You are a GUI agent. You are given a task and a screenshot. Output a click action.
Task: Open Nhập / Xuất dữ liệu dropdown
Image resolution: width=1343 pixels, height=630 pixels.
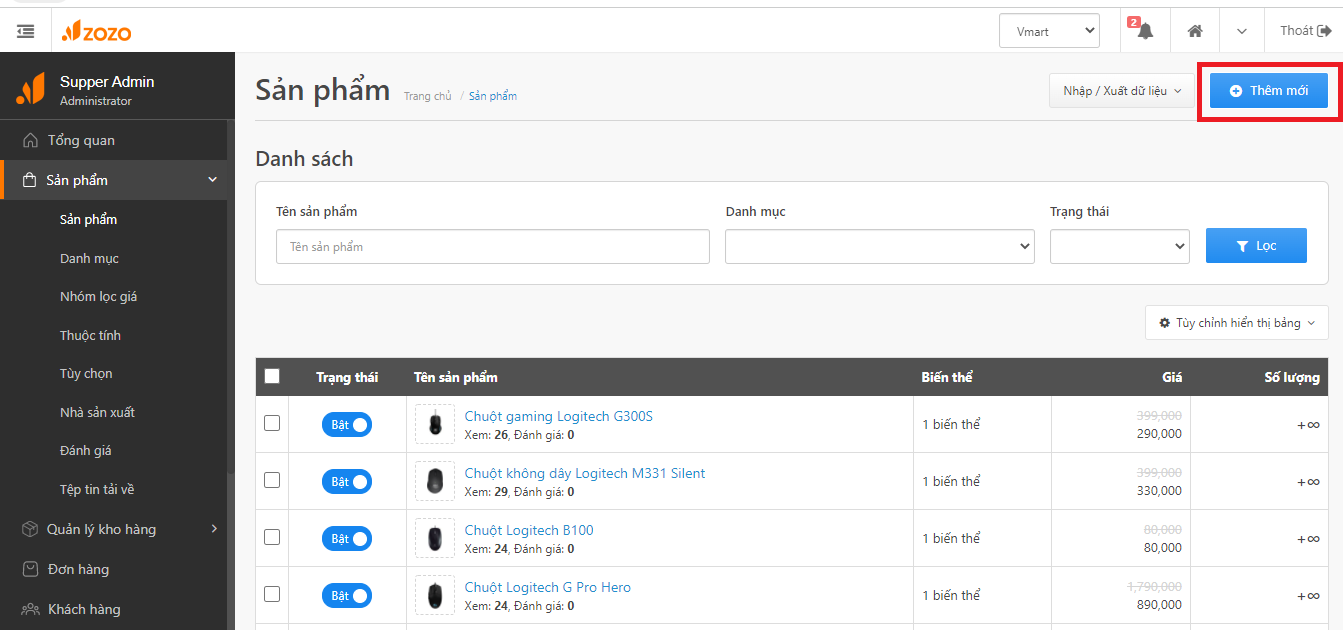(x=1121, y=91)
